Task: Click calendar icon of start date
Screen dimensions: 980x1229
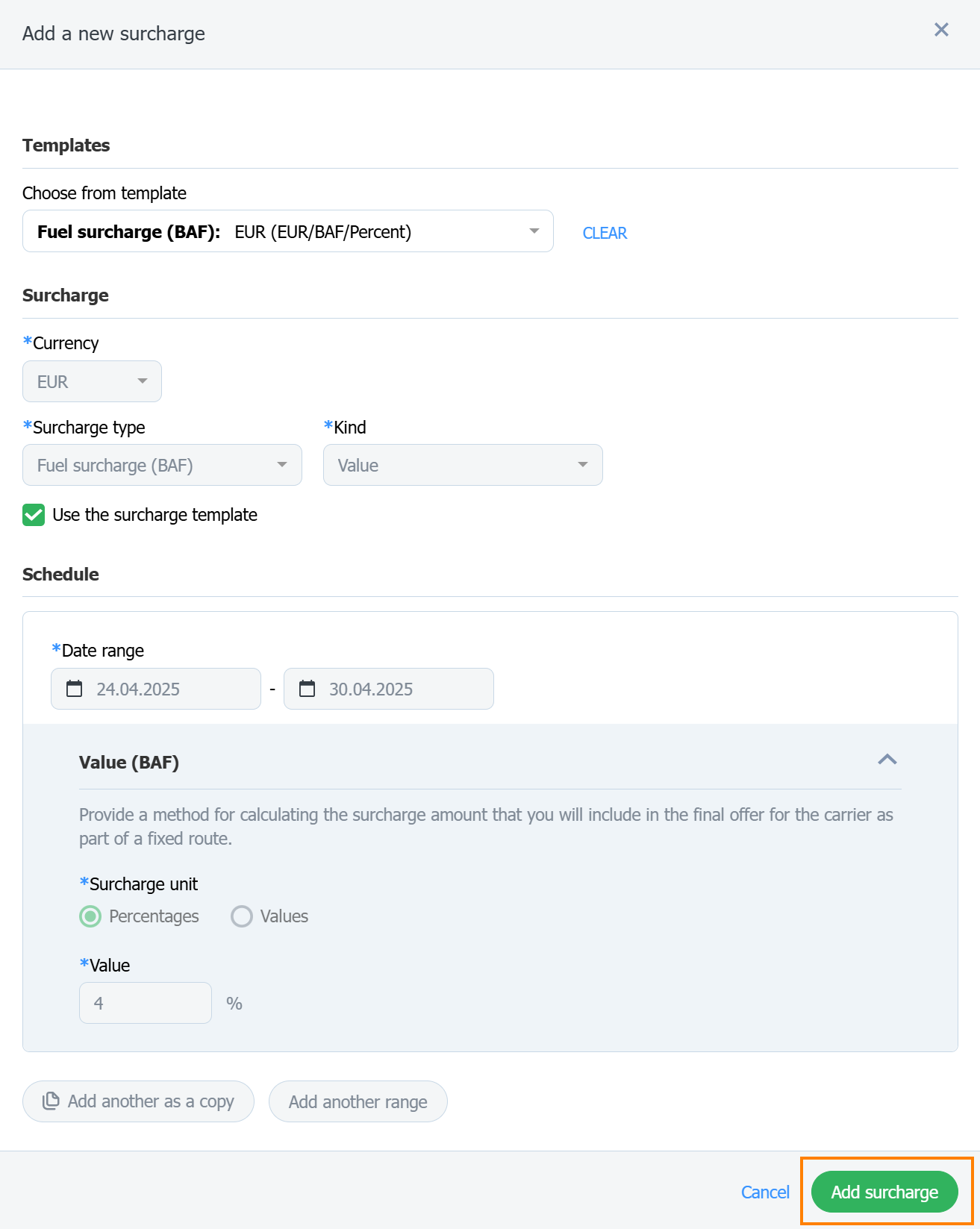Action: pos(75,689)
